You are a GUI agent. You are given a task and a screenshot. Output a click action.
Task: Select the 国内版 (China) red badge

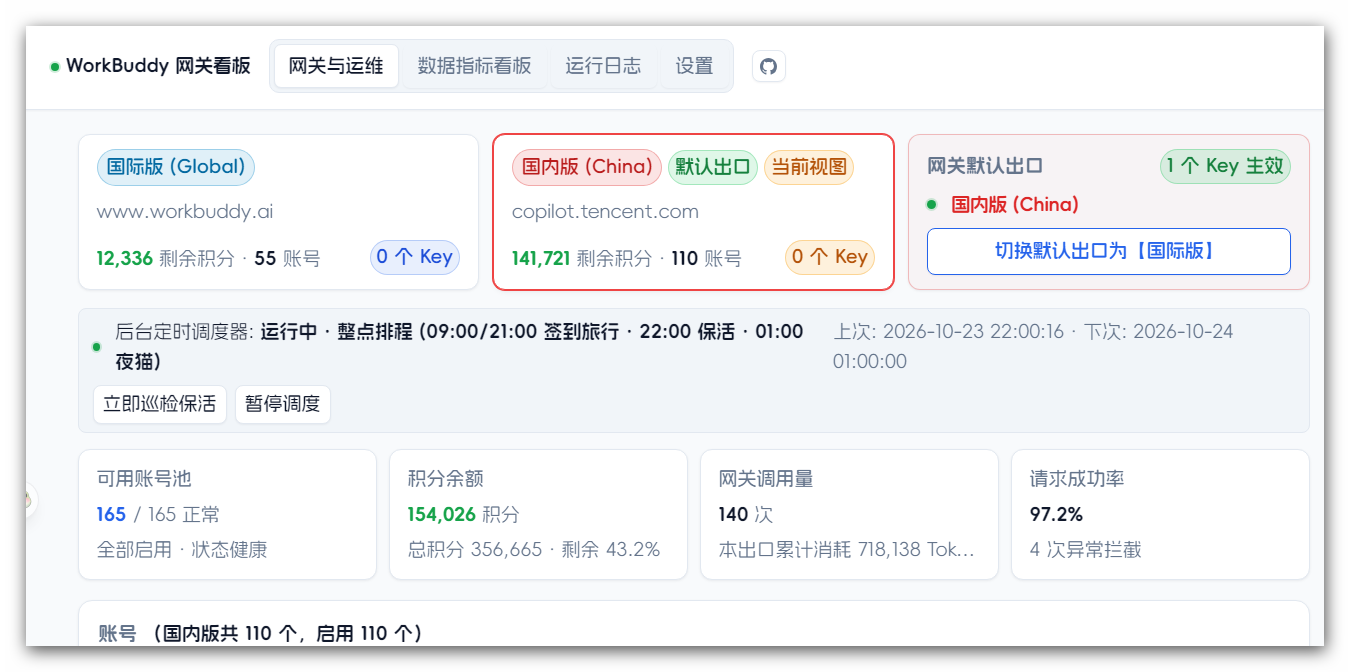click(587, 167)
